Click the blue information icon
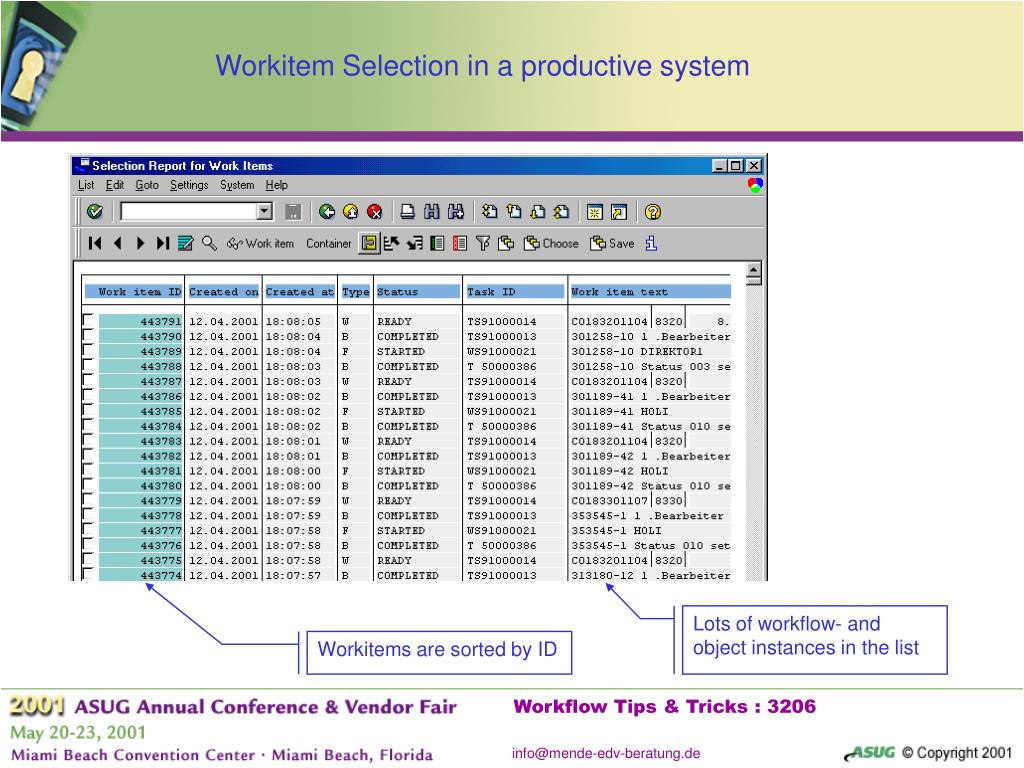The image size is (1024, 768). point(651,244)
